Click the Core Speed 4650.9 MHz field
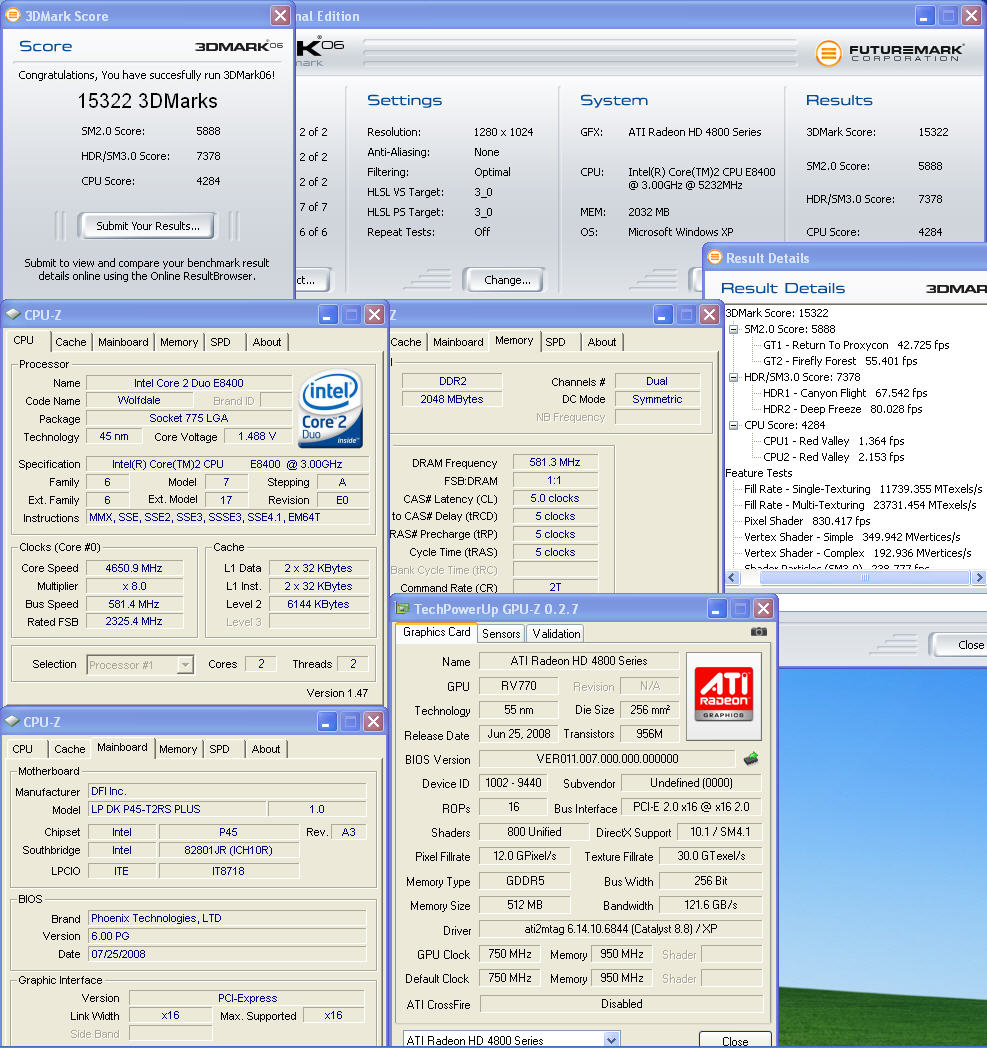This screenshot has width=987, height=1048. click(x=134, y=568)
